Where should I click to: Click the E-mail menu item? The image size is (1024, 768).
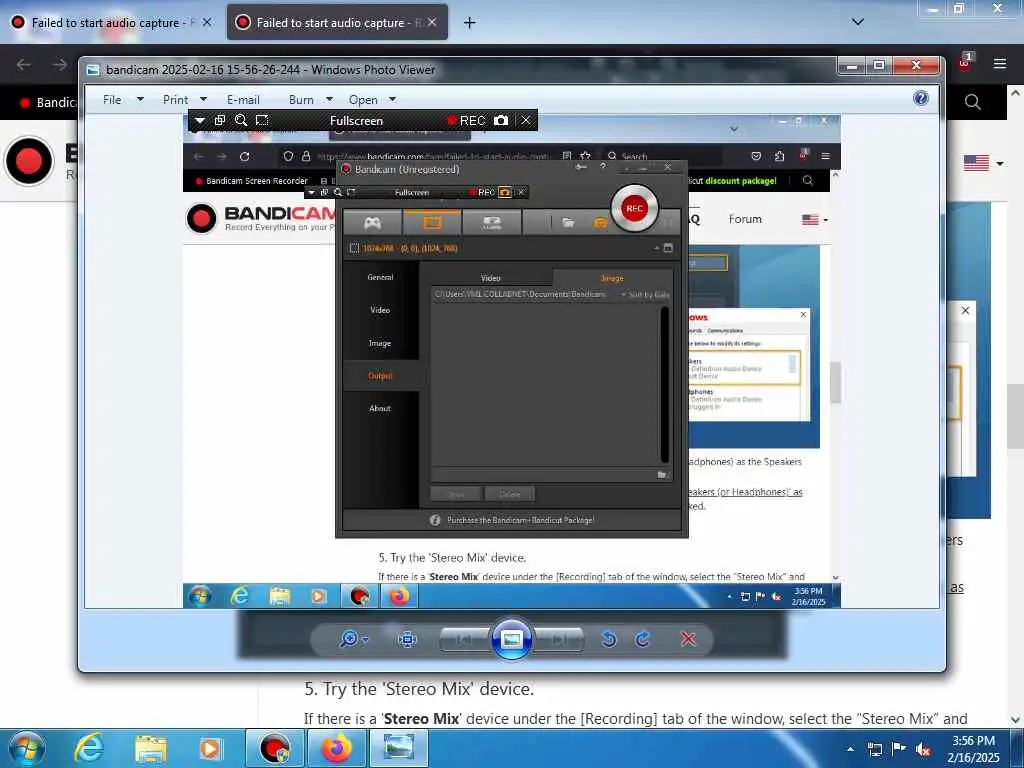[x=243, y=100]
